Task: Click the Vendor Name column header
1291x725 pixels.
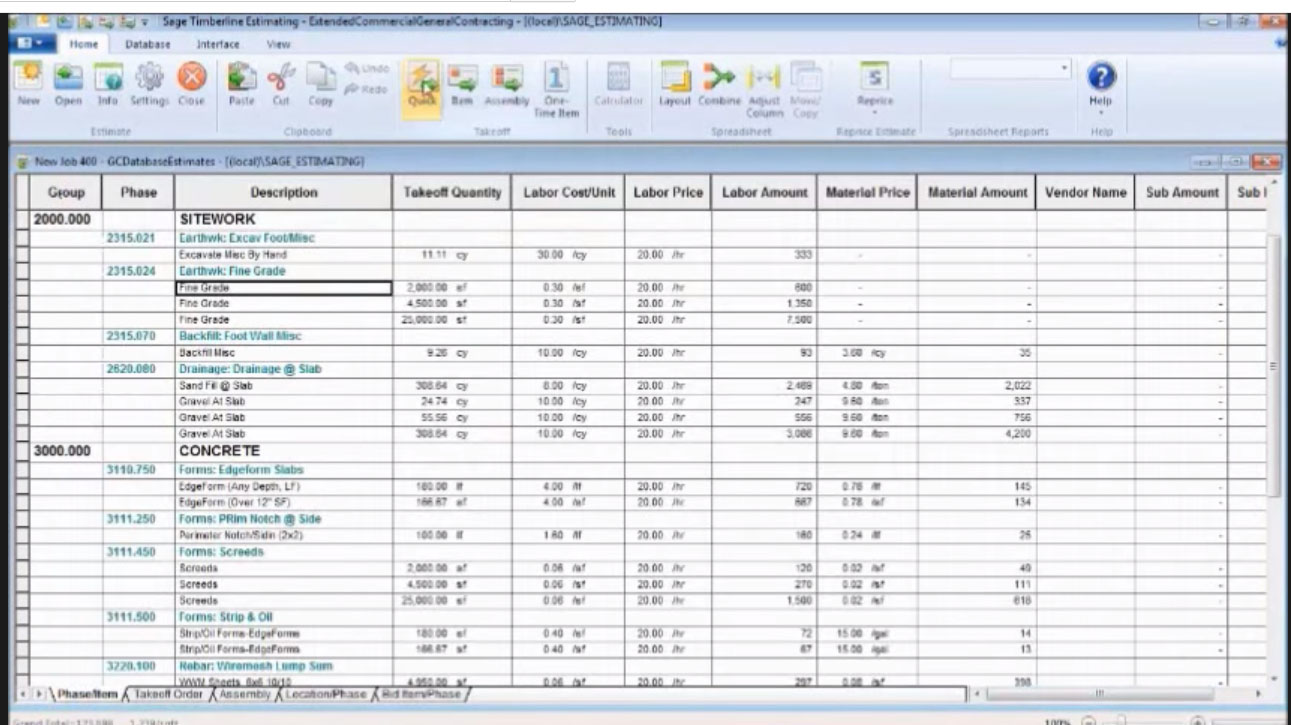Action: tap(1086, 193)
